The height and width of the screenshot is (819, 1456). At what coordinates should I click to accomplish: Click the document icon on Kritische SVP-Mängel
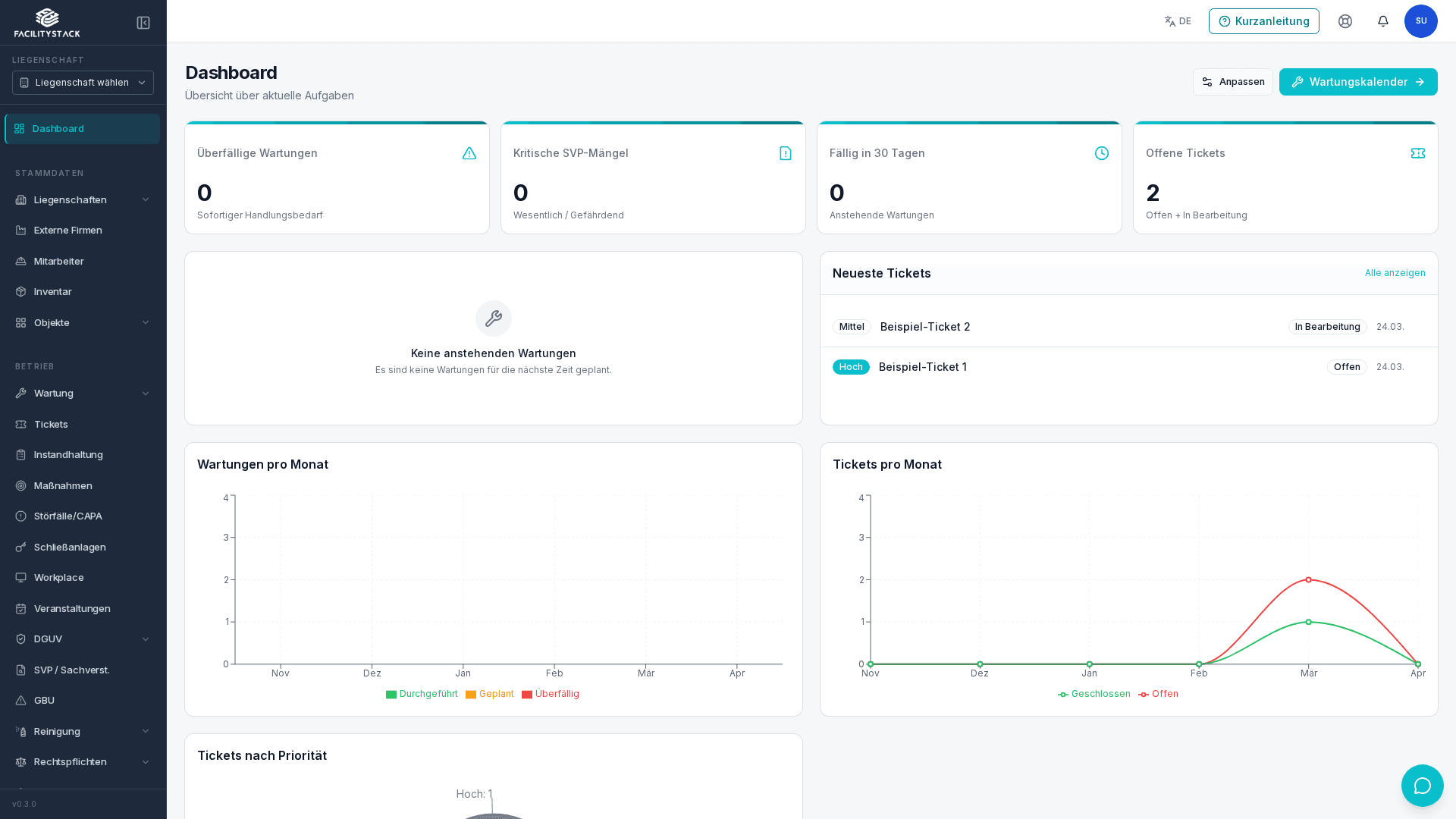(786, 153)
